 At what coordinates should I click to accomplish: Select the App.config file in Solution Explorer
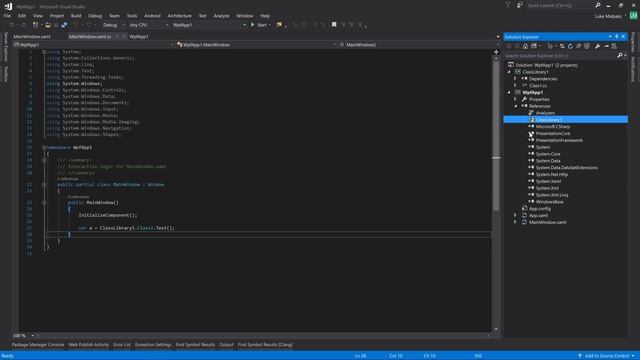pyautogui.click(x=540, y=209)
